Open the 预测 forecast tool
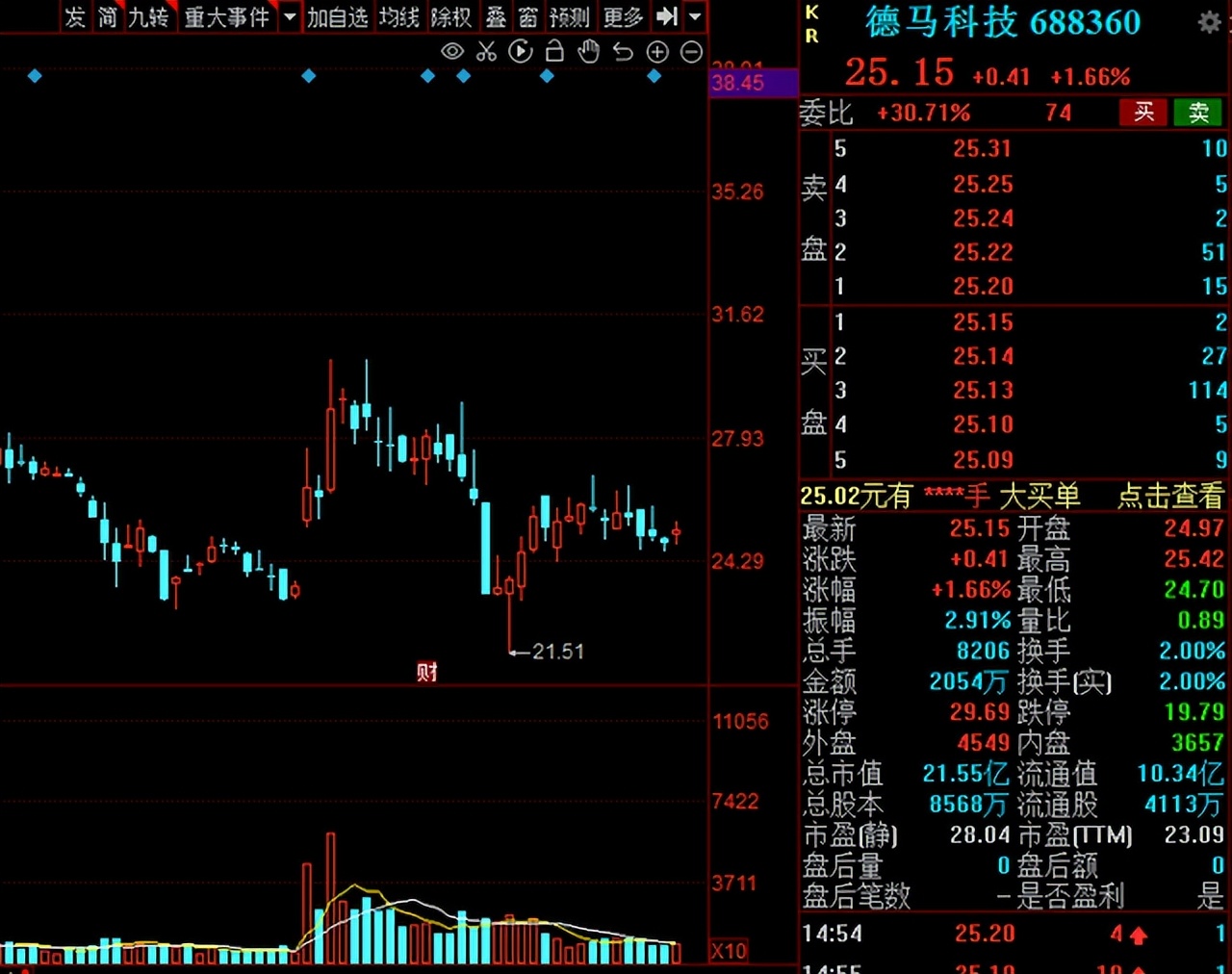 coord(570,16)
